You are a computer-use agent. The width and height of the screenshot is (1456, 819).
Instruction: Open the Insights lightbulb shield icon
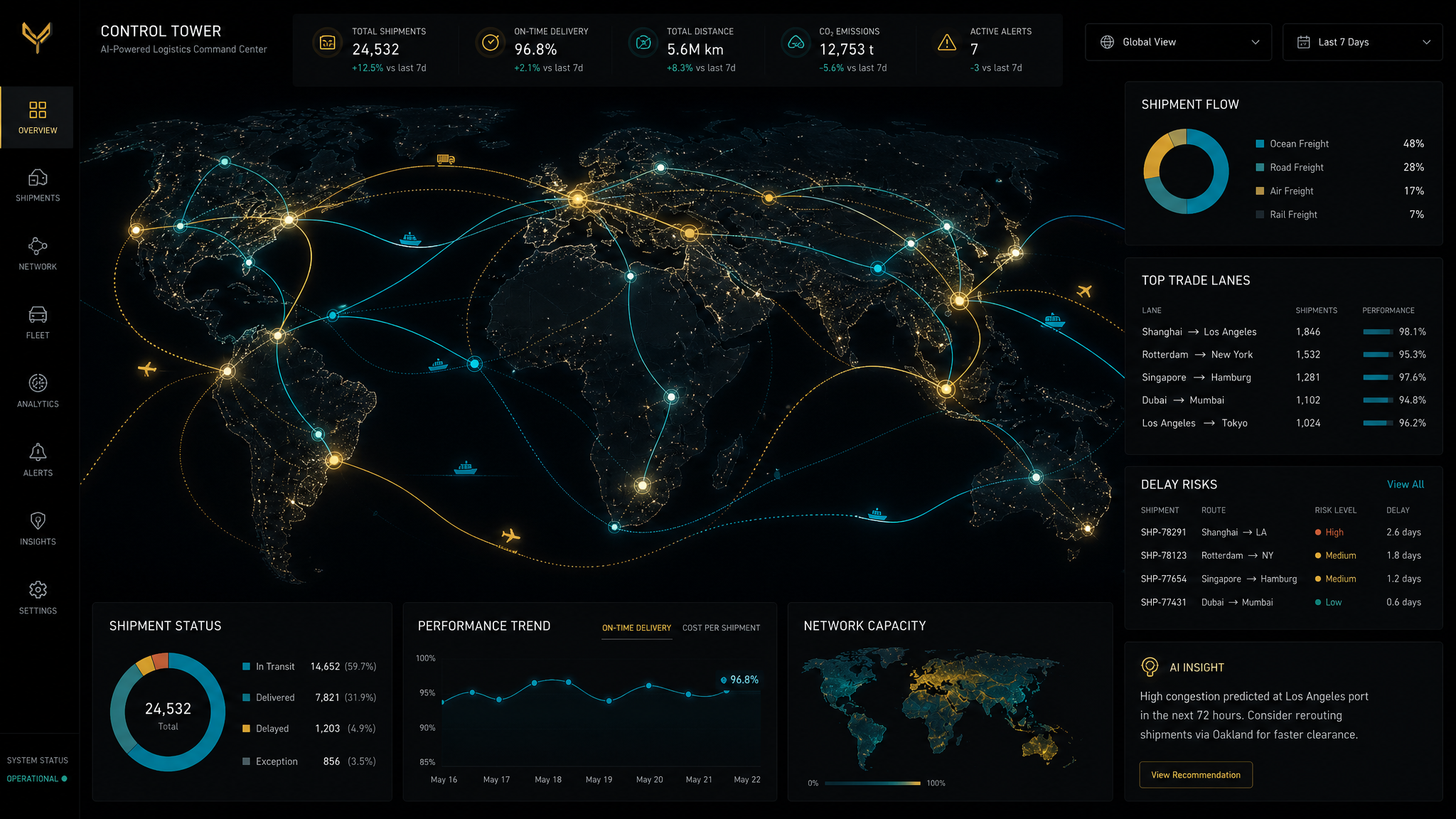(x=38, y=521)
